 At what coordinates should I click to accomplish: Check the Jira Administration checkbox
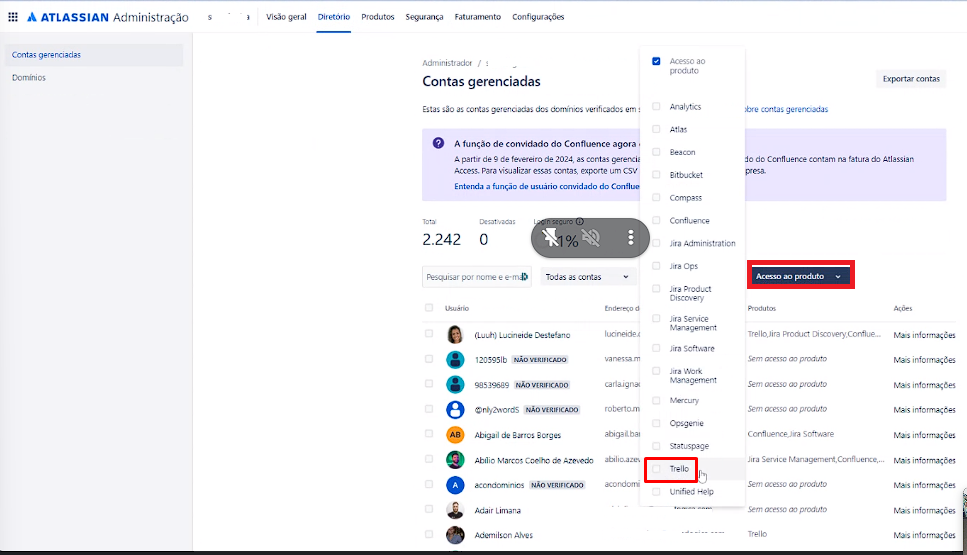656,243
